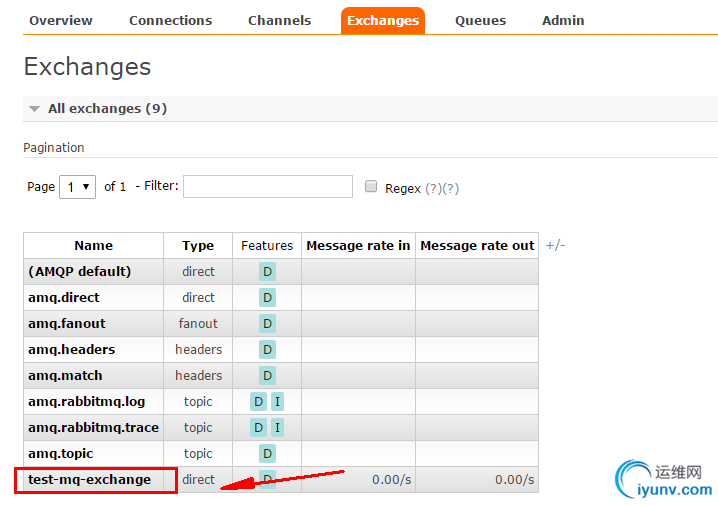Click the D feature badge for amq.fanout
Screen dimensions: 718x506
pyautogui.click(x=267, y=323)
